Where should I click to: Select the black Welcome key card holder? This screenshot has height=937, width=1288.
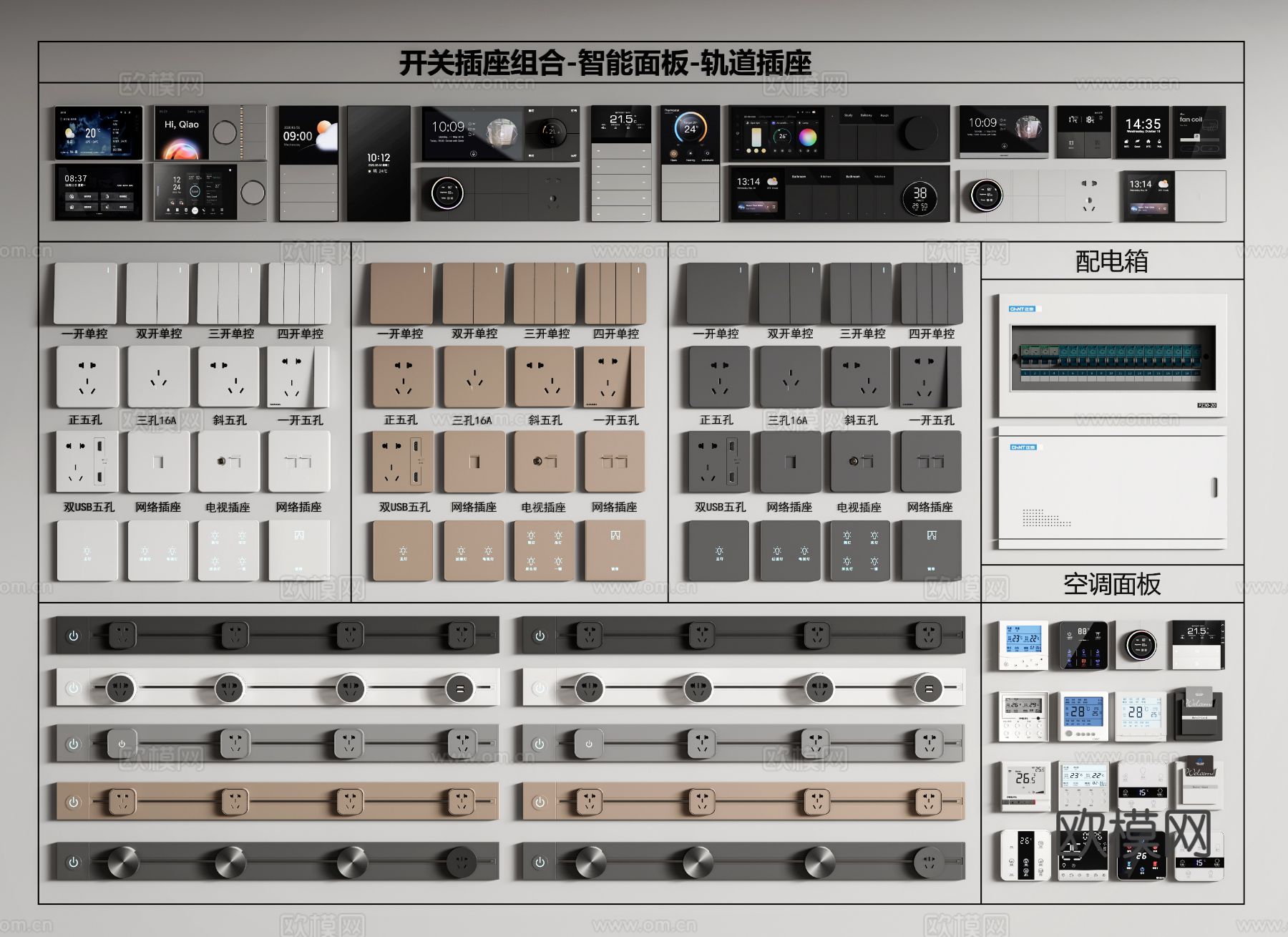[1198, 714]
